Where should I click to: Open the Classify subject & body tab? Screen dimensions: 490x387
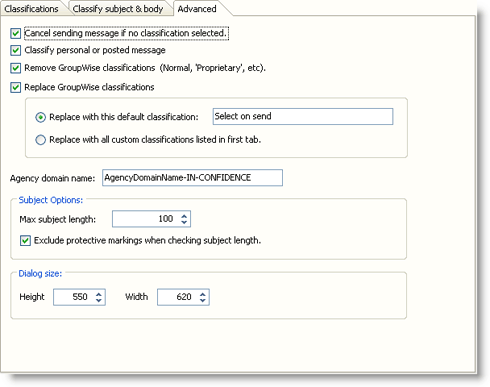pos(118,9)
